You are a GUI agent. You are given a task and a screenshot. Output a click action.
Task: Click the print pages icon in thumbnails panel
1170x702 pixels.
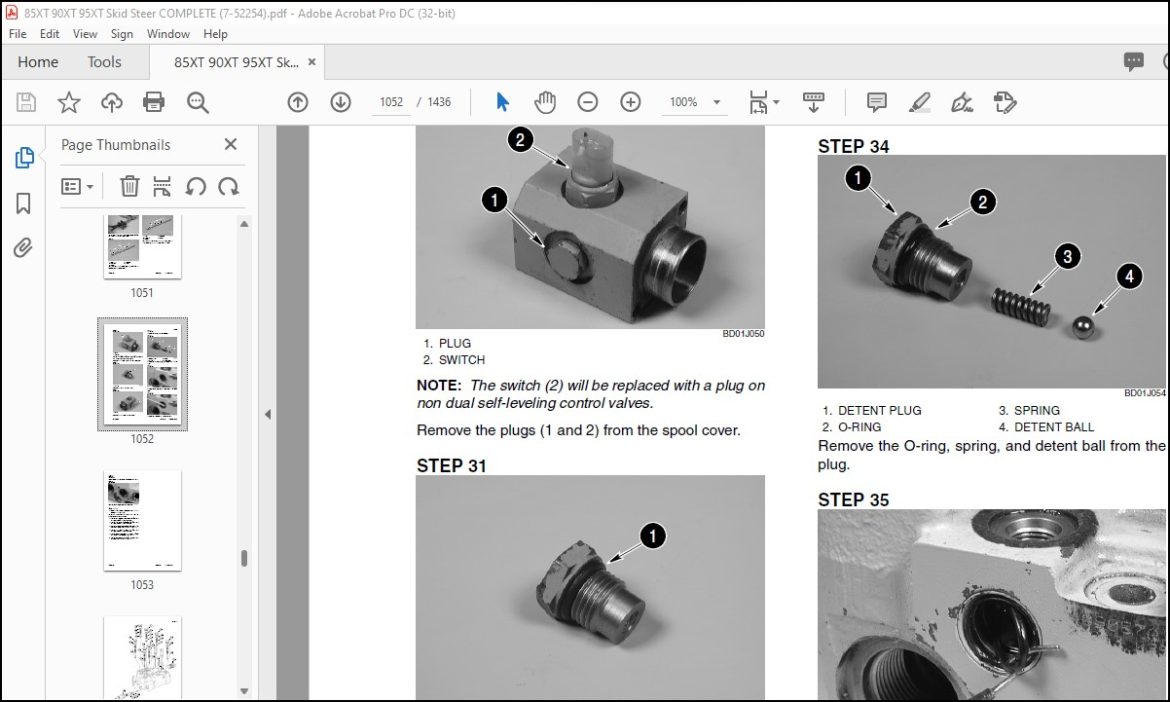click(x=162, y=186)
